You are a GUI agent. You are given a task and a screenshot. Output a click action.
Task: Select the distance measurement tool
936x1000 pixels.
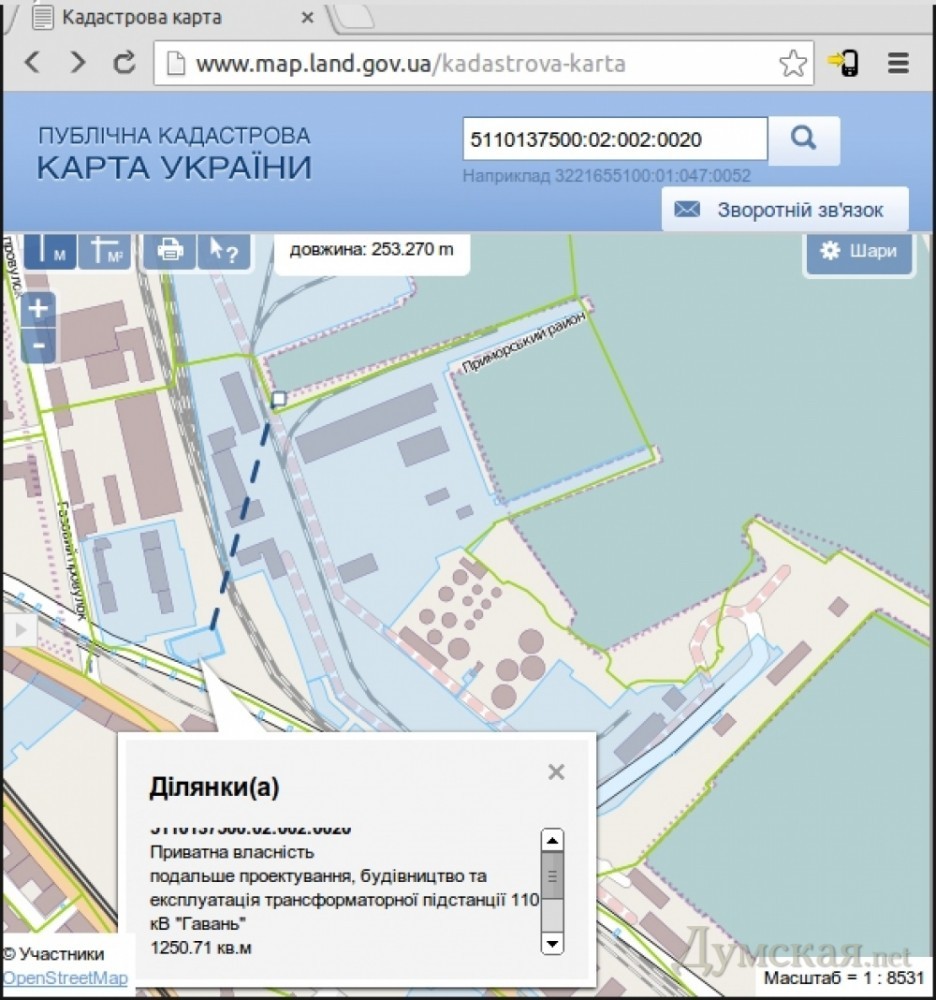pyautogui.click(x=49, y=251)
